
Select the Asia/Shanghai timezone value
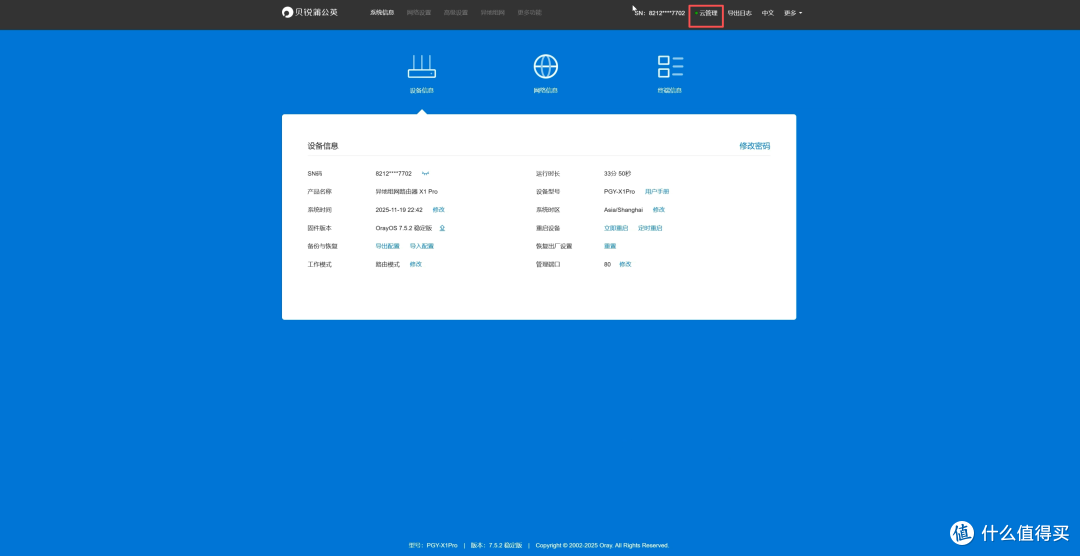[623, 209]
